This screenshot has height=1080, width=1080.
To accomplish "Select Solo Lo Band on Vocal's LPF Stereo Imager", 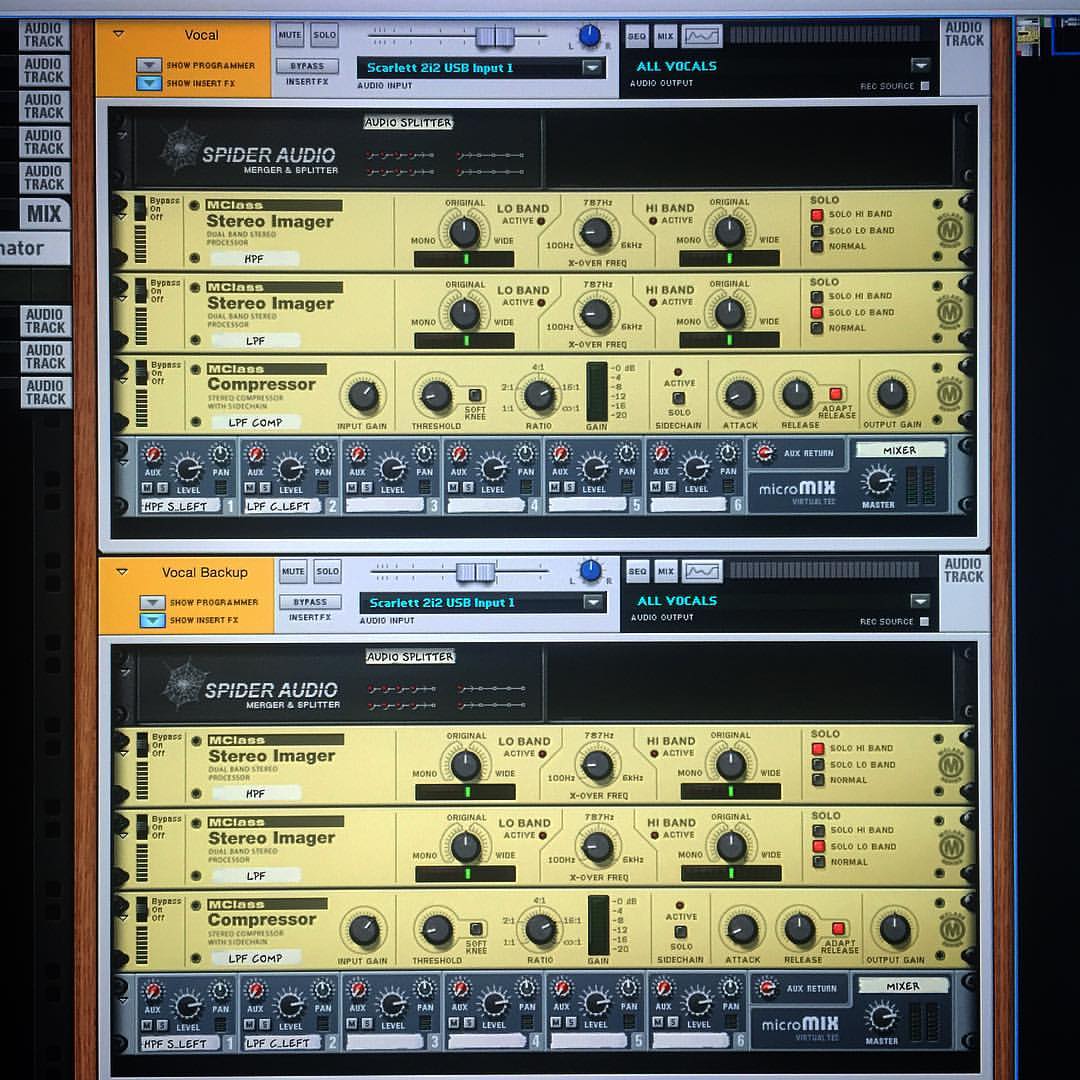I will coord(817,312).
